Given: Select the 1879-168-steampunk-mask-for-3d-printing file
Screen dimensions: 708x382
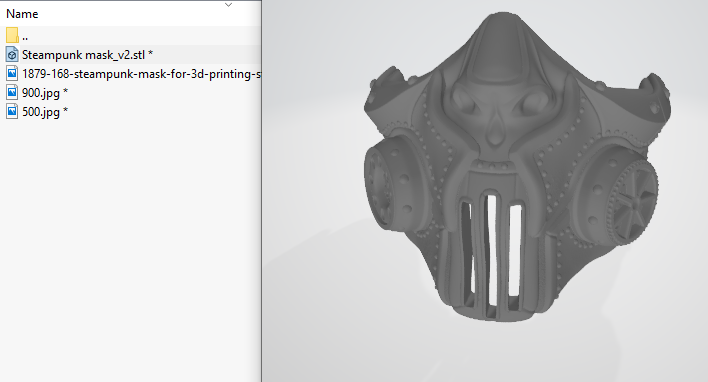Looking at the screenshot, I should click(x=141, y=74).
